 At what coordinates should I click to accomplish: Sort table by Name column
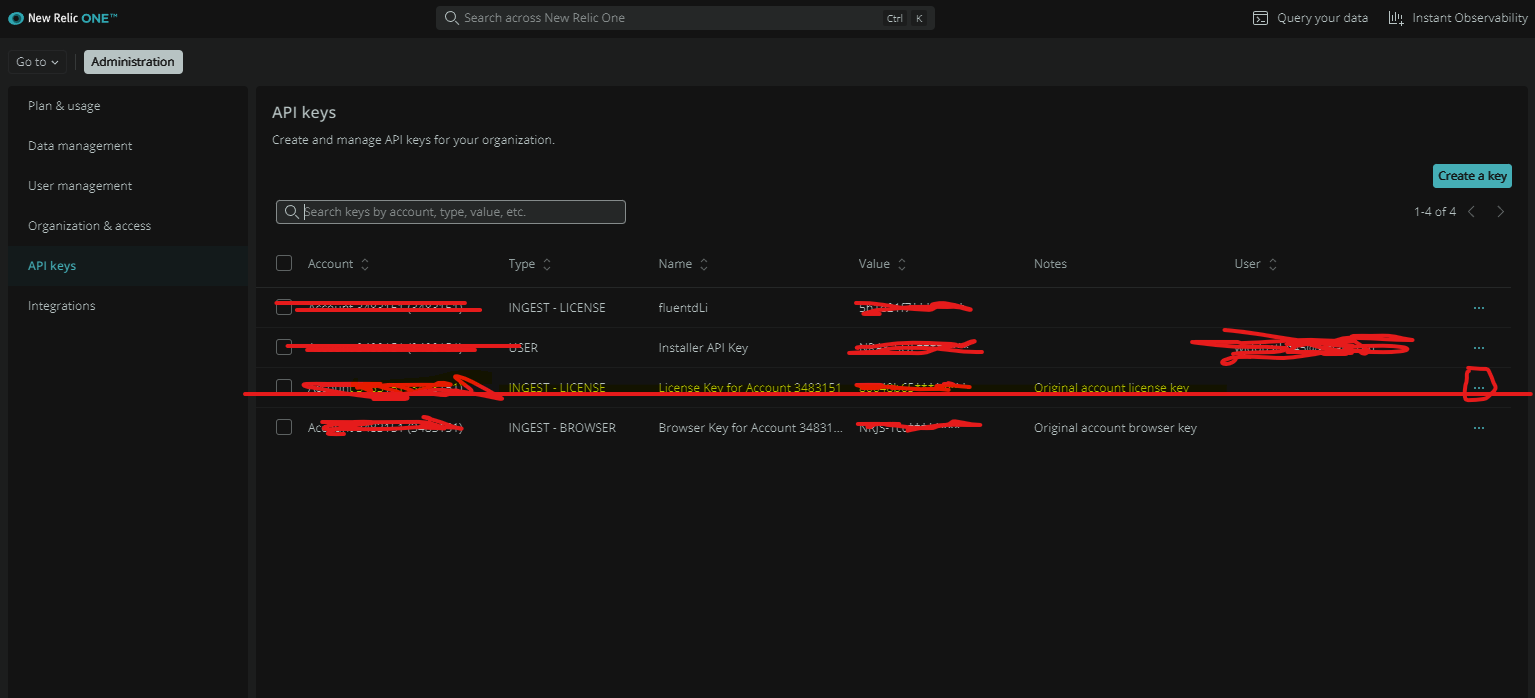[x=684, y=264]
